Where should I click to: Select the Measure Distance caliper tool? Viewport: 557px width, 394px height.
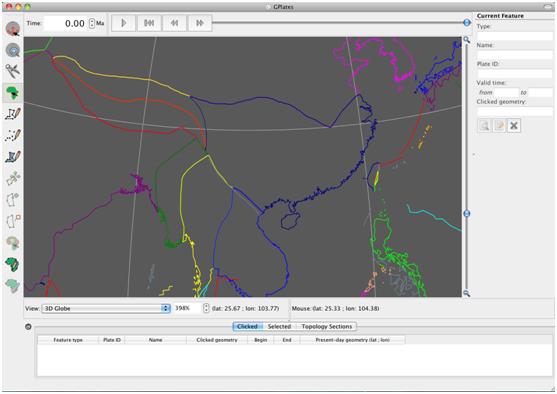point(13,71)
